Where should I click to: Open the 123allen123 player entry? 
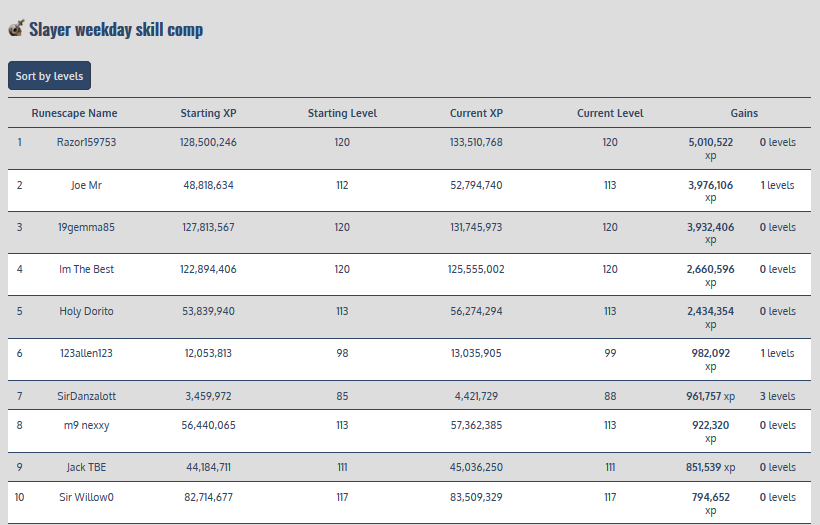[86, 353]
